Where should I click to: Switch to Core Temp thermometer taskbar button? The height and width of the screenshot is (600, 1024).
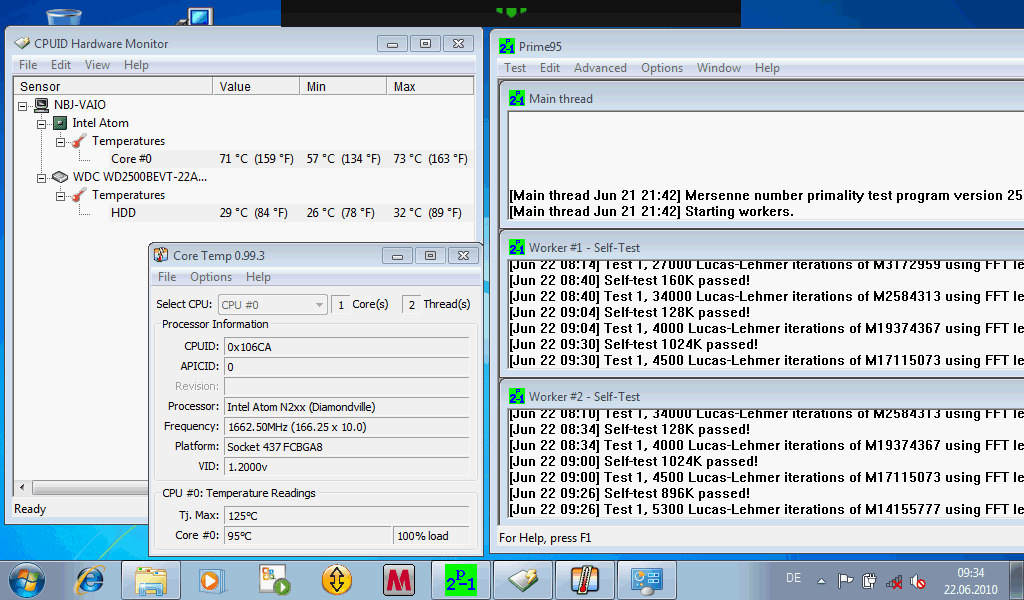click(x=584, y=580)
